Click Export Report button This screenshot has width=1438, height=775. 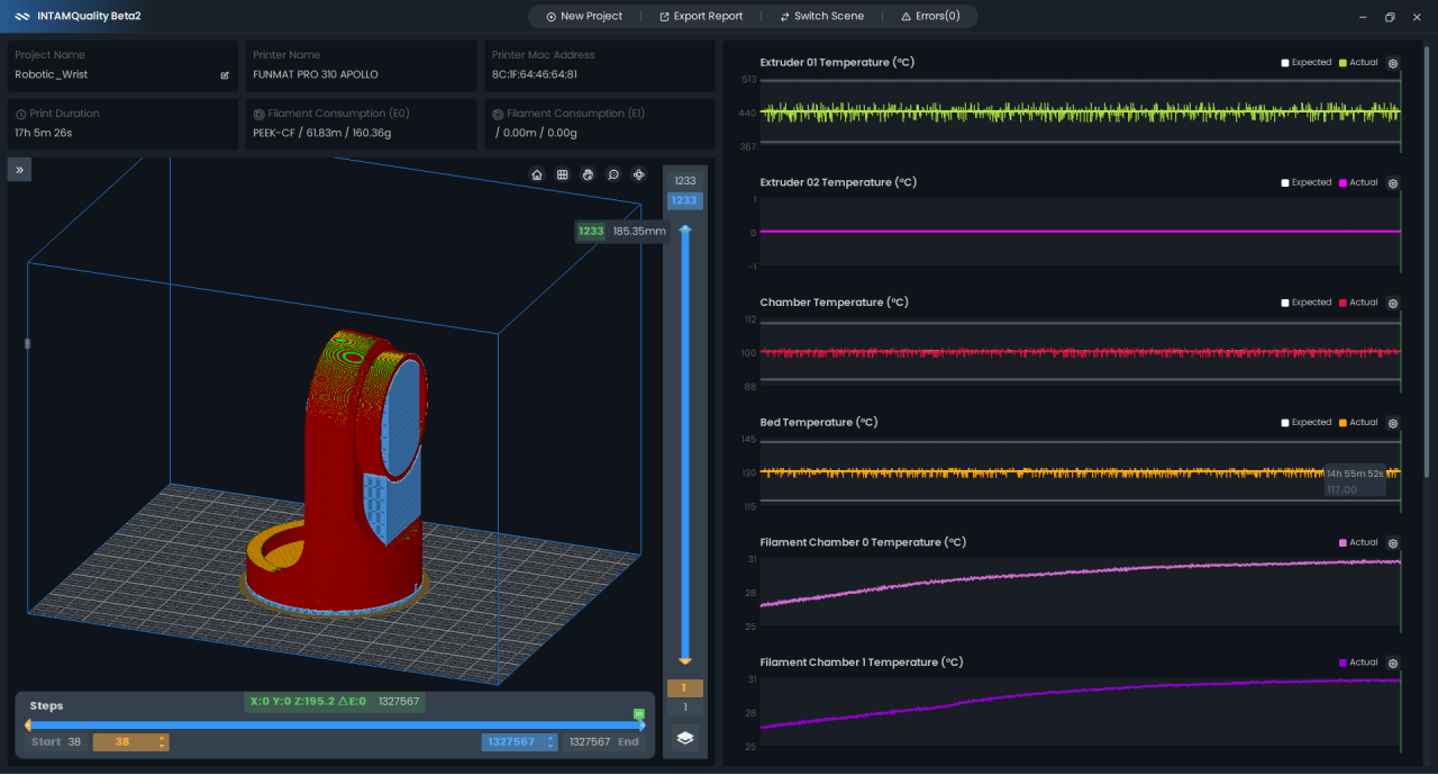701,16
